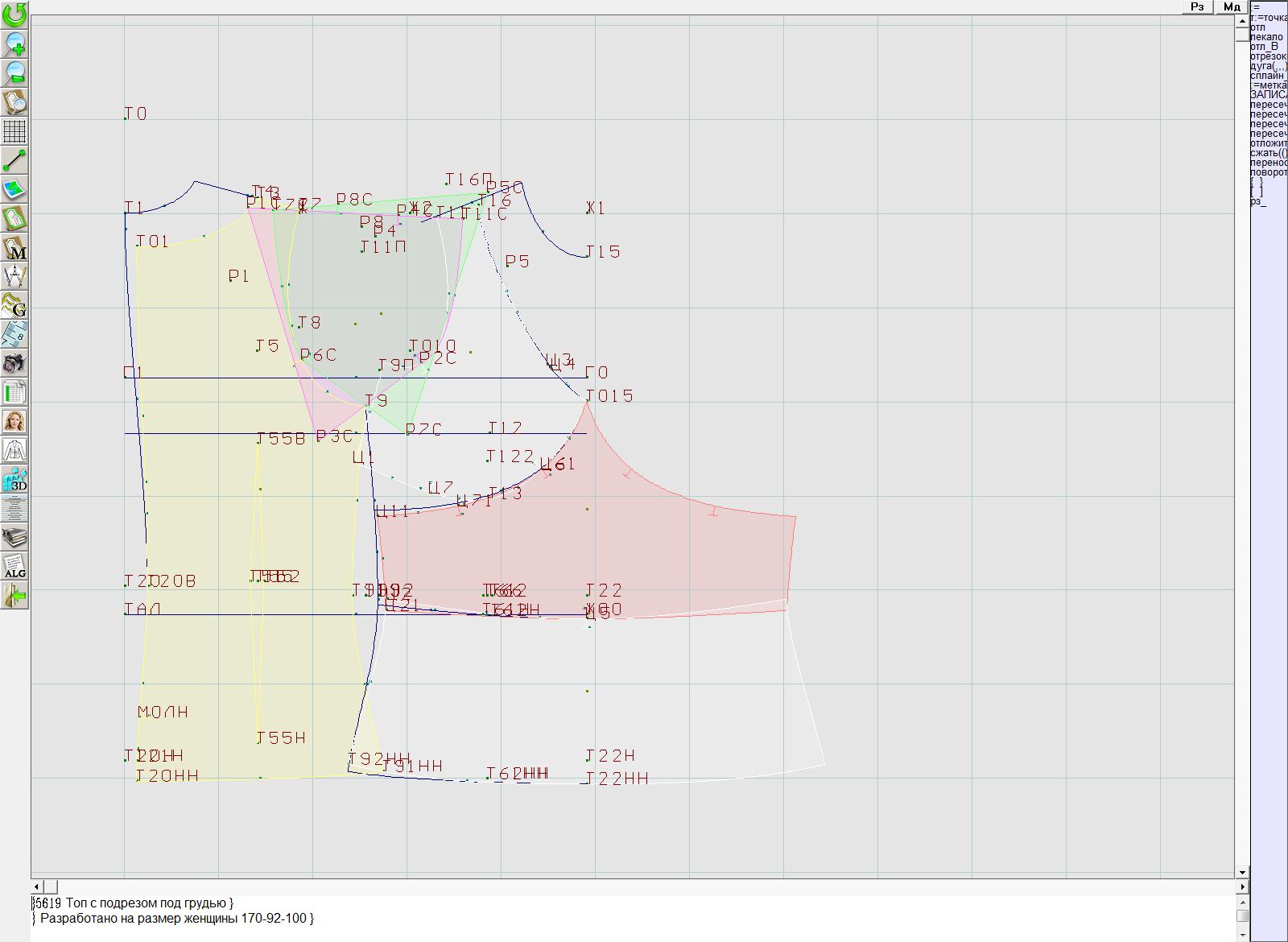The width and height of the screenshot is (1288, 942).
Task: Launch the 3D view icon
Action: (14, 479)
